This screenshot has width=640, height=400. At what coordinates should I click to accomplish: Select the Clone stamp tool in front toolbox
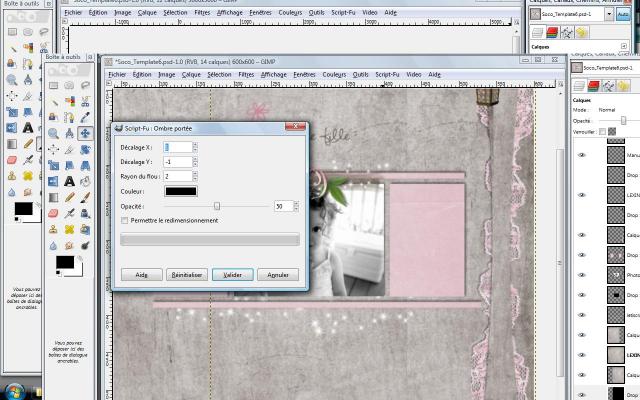point(53,229)
